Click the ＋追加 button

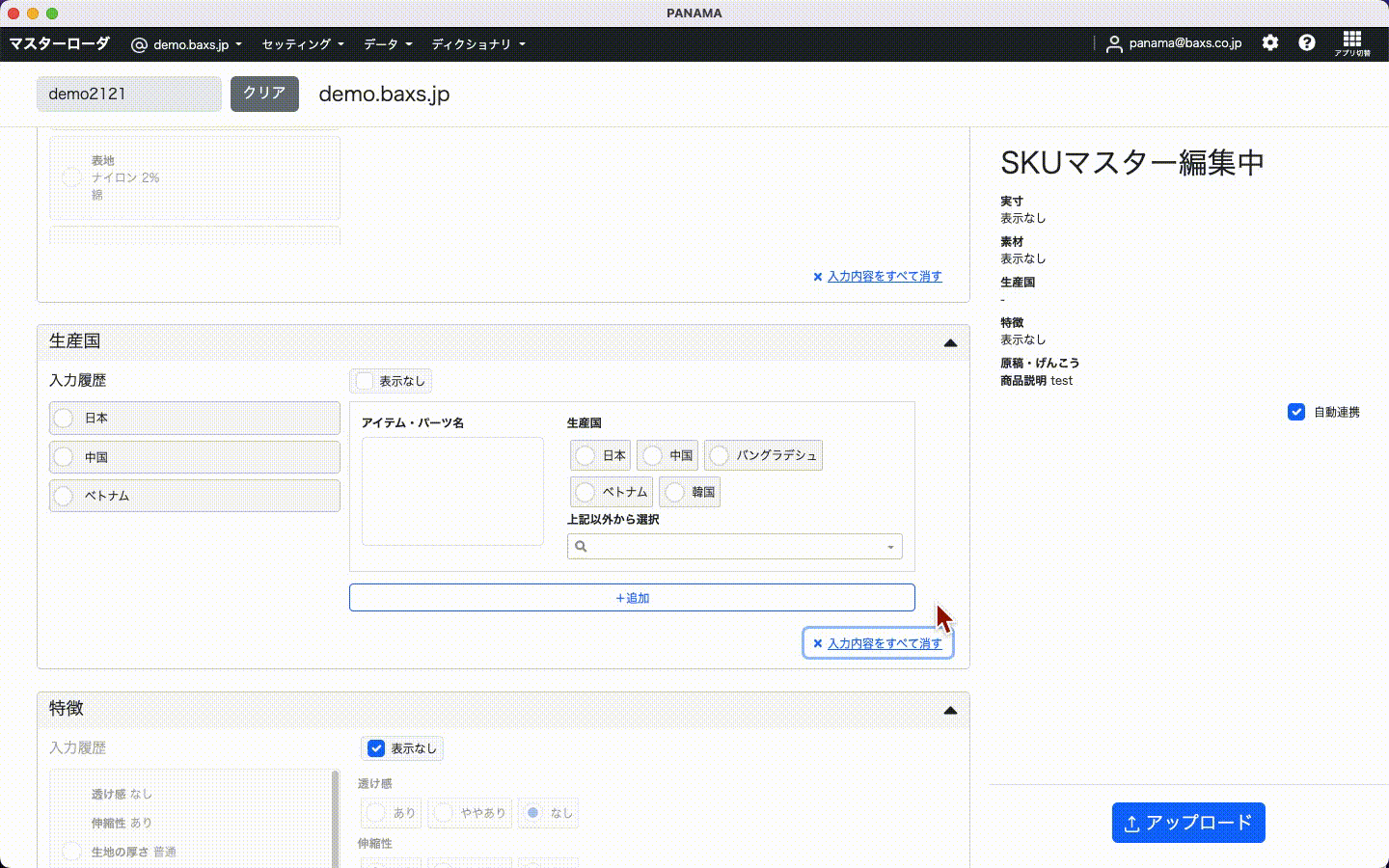pos(632,598)
